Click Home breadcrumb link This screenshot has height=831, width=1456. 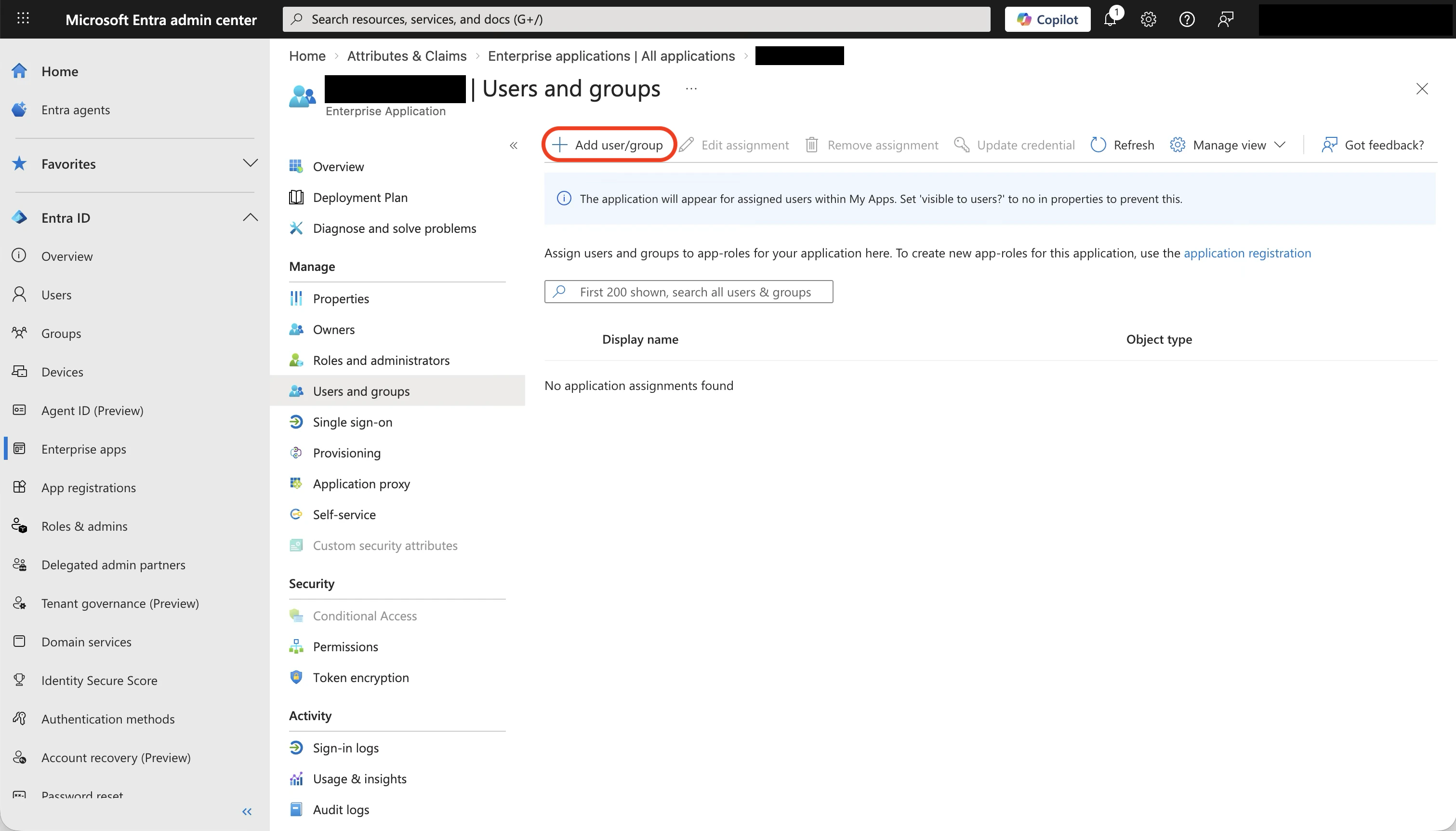[x=307, y=56]
